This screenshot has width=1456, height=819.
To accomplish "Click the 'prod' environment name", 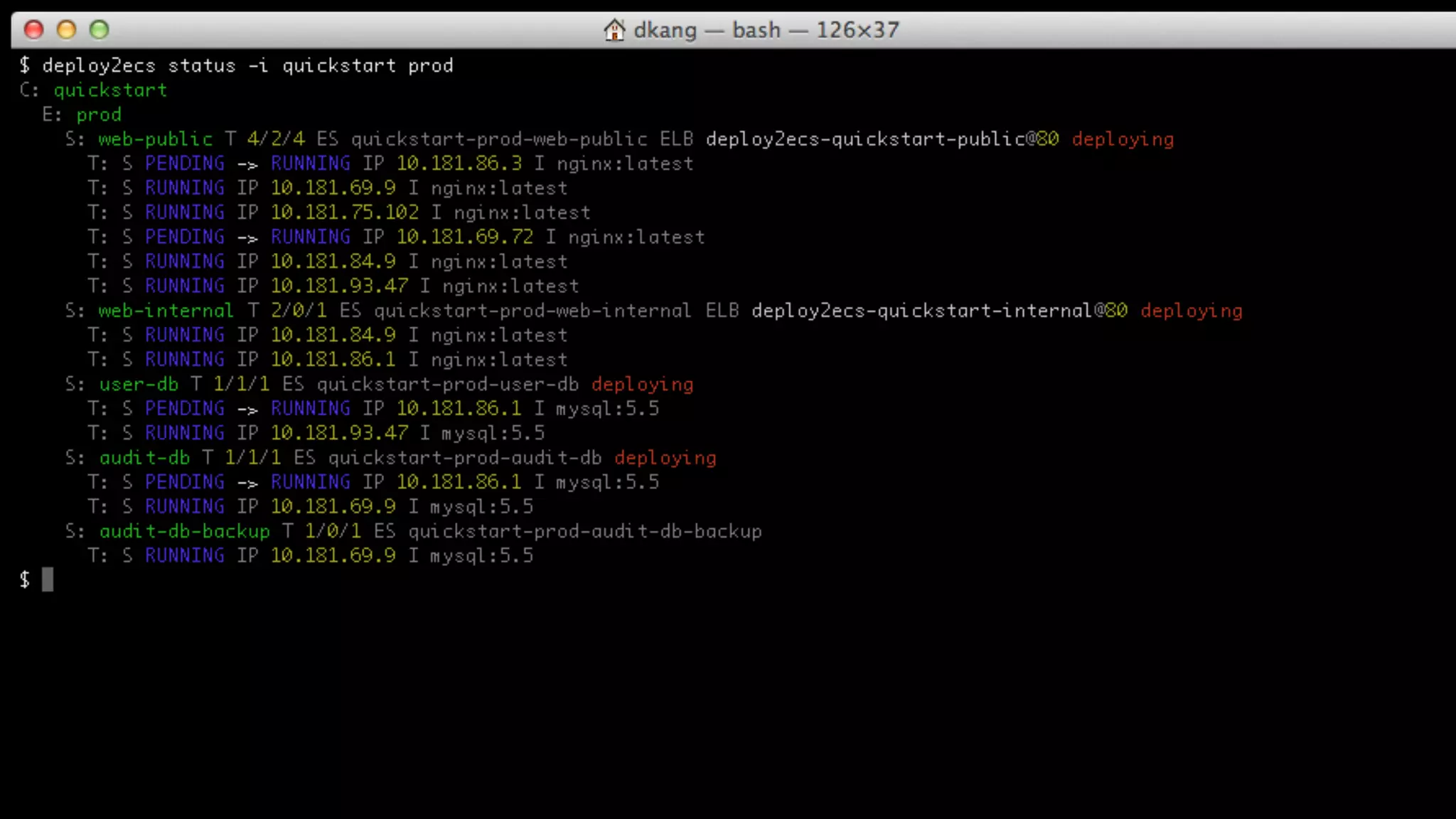I will 99,114.
